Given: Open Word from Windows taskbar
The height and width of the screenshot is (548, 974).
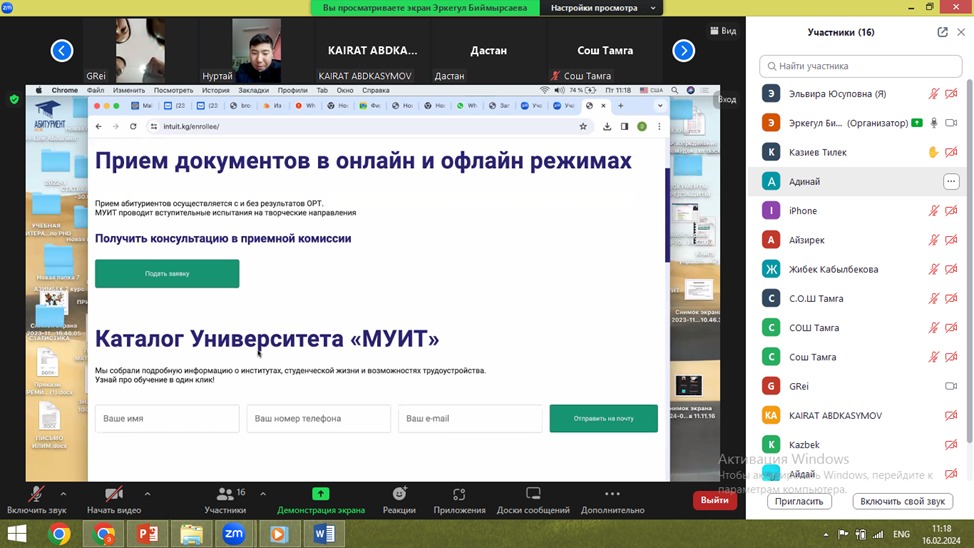Looking at the screenshot, I should (x=324, y=534).
